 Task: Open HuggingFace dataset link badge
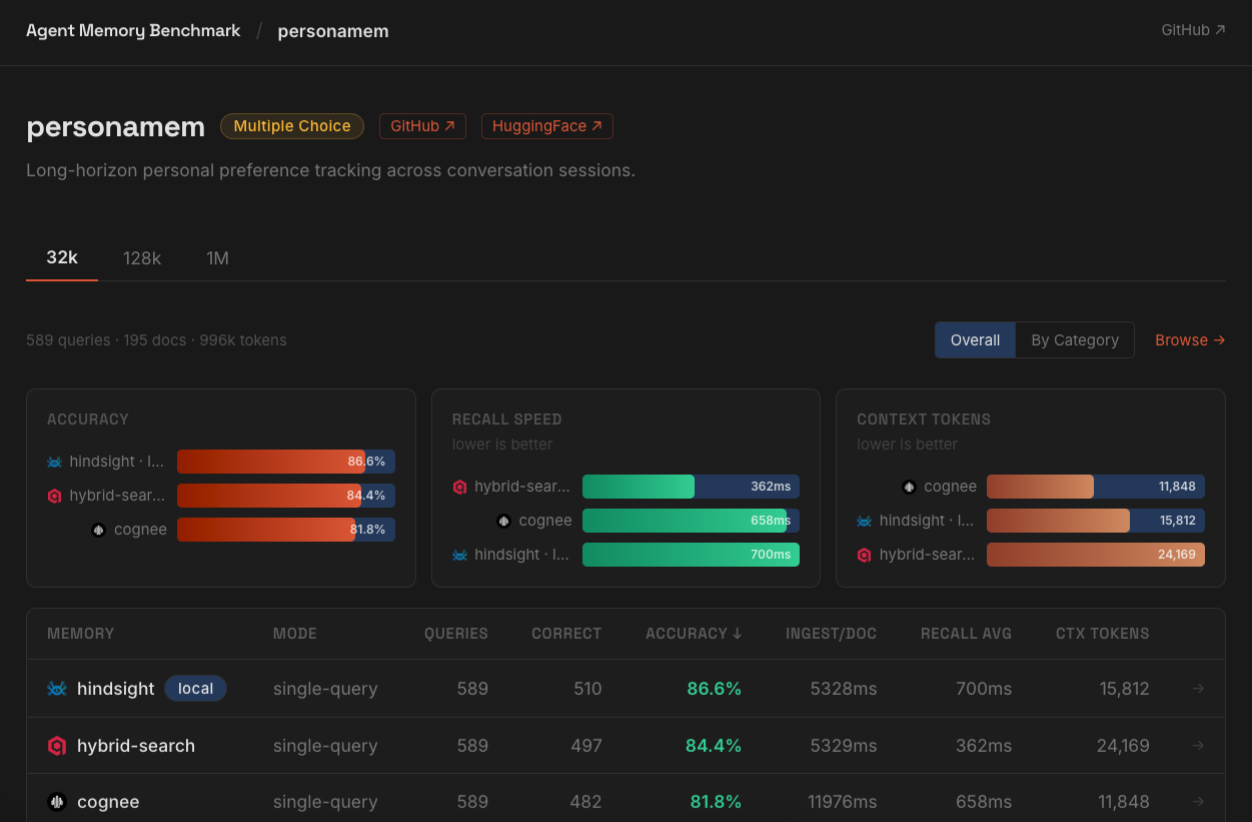coord(547,126)
